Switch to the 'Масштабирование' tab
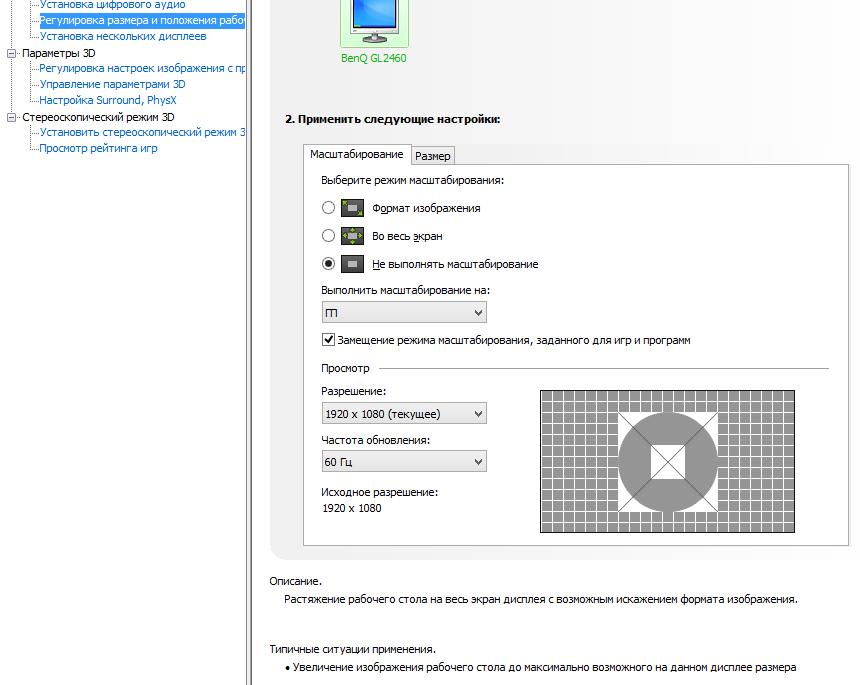 tap(357, 154)
